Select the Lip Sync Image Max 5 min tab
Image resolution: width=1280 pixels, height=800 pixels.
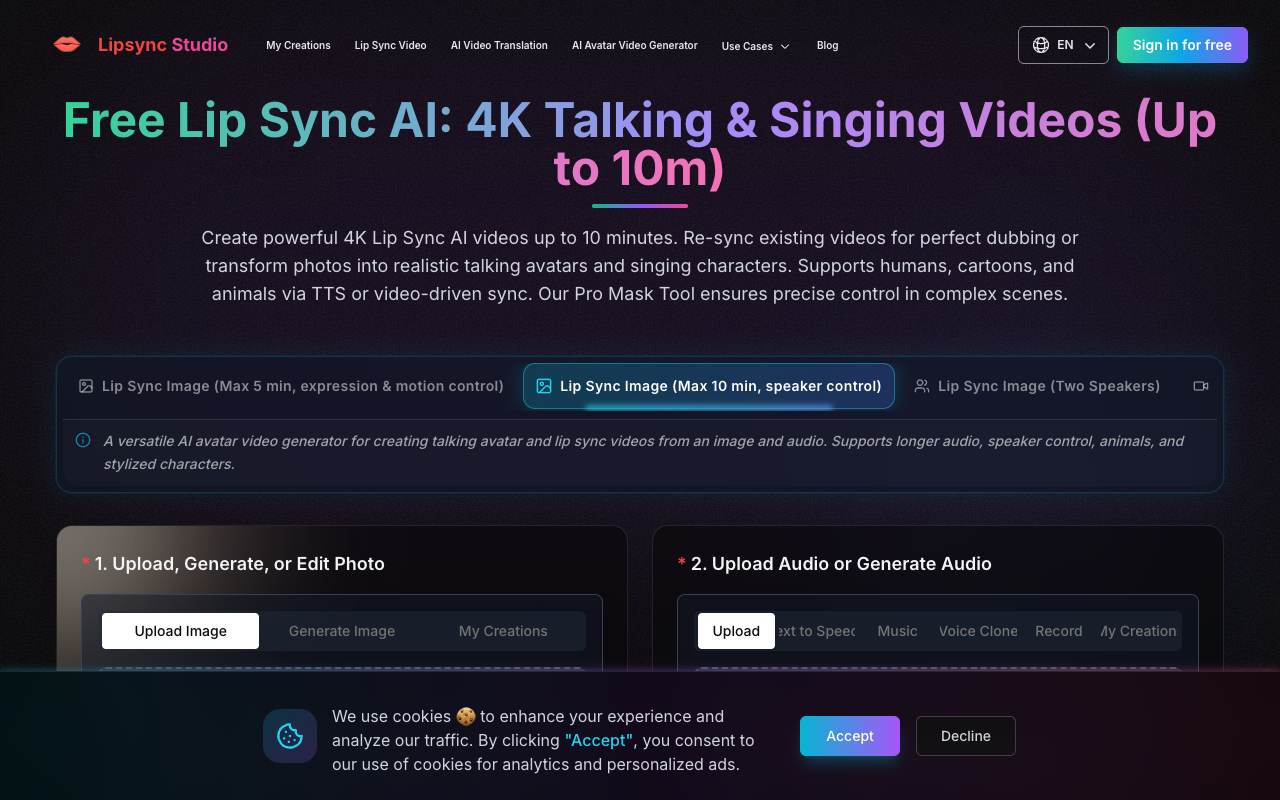click(291, 386)
